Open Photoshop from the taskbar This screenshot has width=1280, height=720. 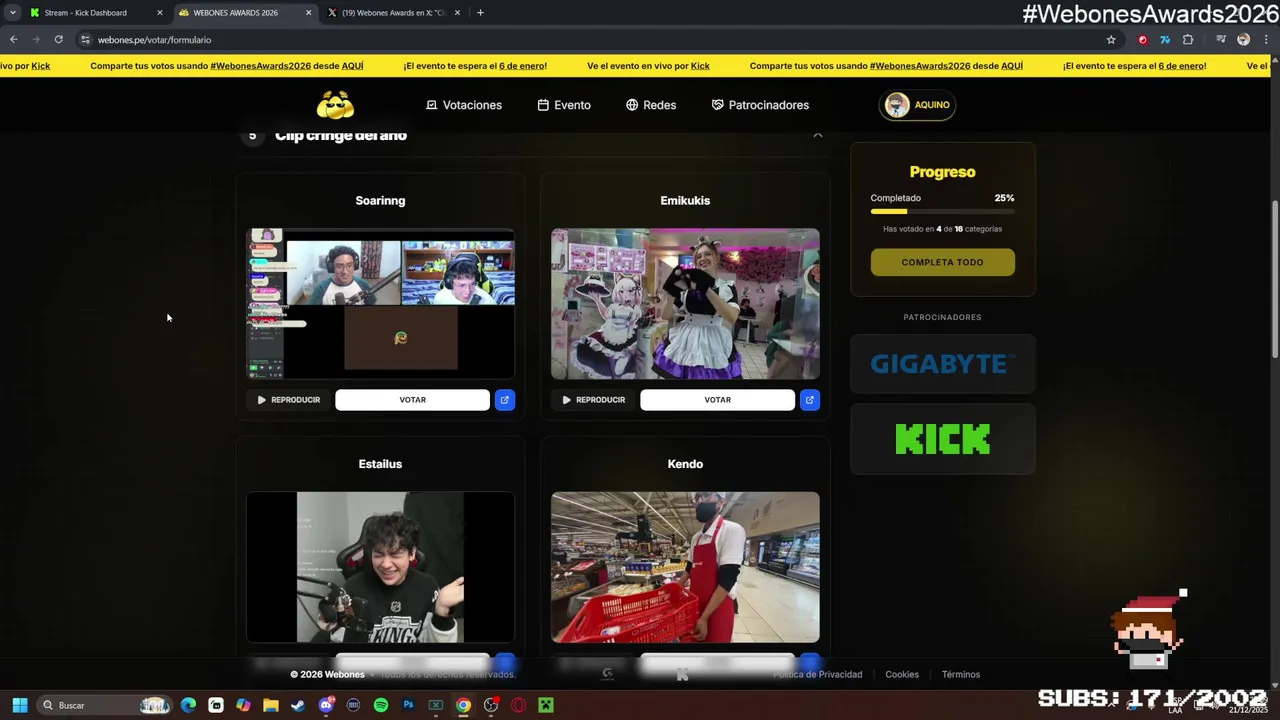click(408, 705)
